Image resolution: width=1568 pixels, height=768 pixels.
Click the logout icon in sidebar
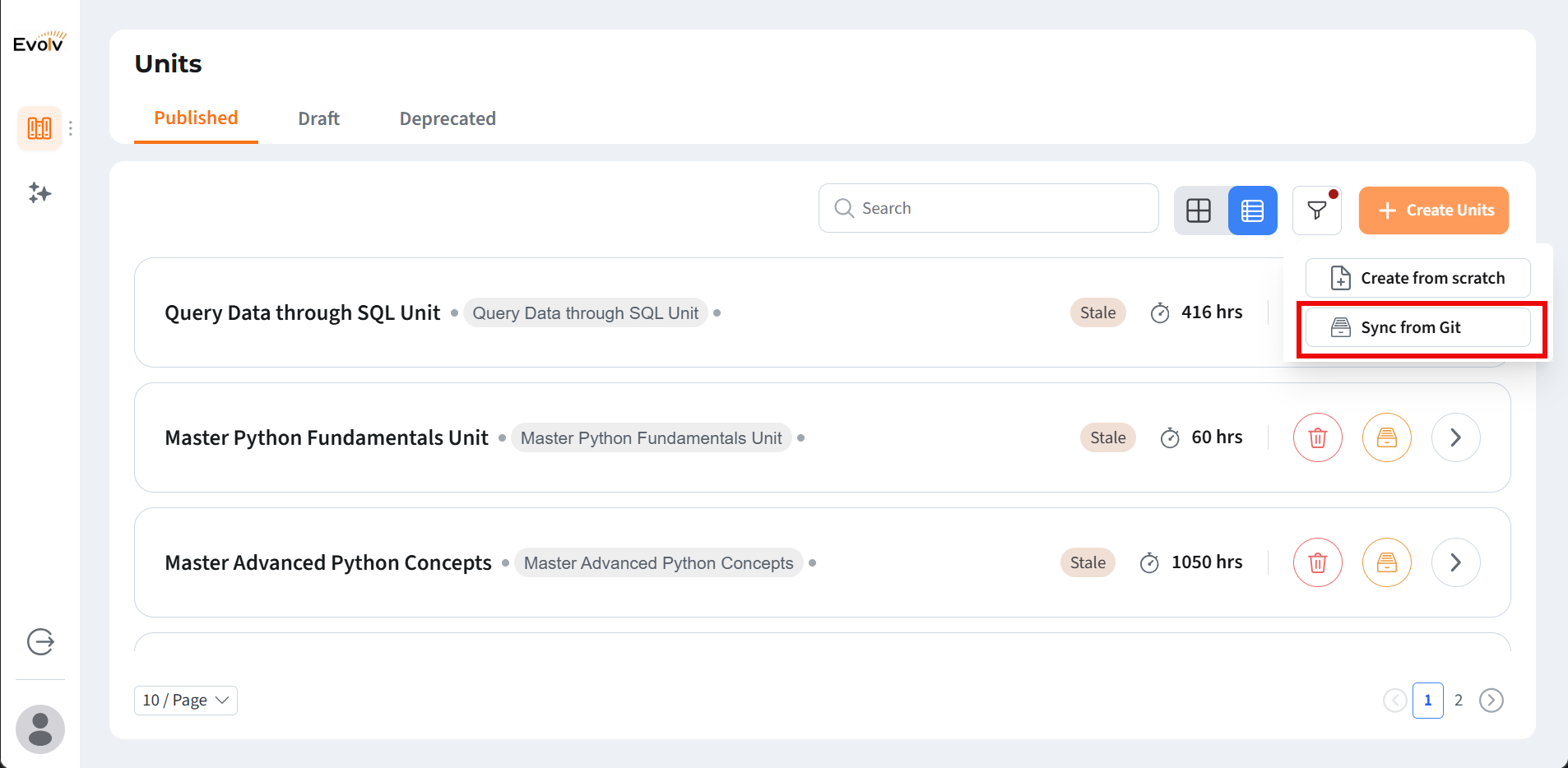click(40, 641)
